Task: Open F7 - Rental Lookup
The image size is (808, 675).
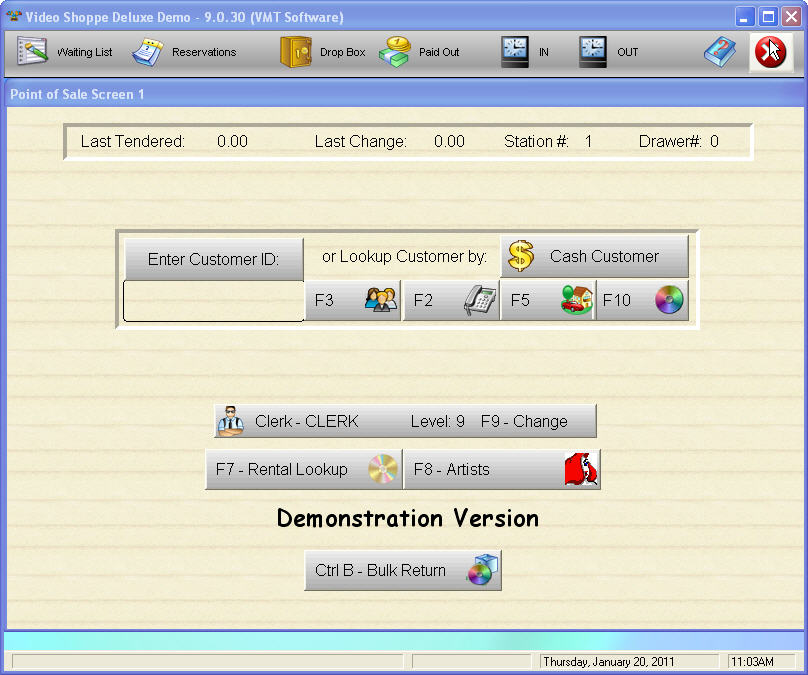Action: tap(303, 469)
